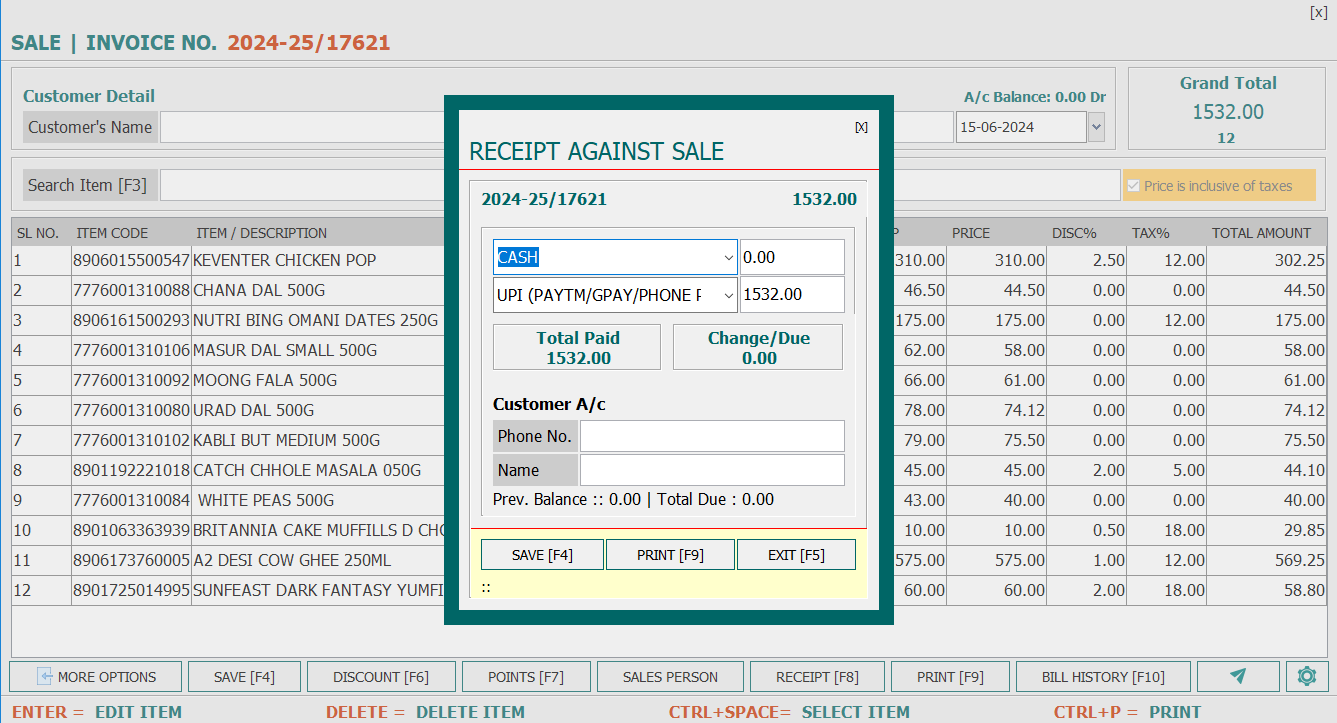Expand the UPI payment mode dropdown
Viewport: 1337px width, 723px height.
[727, 295]
